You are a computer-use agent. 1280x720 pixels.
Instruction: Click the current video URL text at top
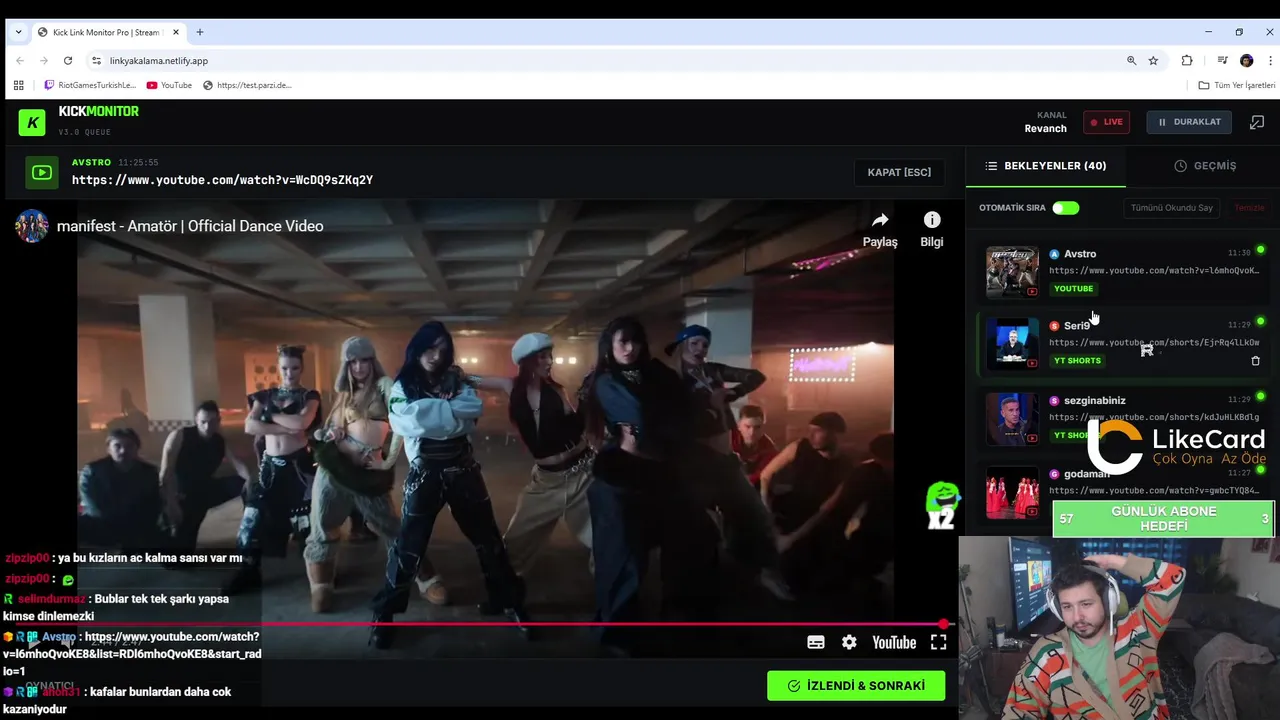[222, 180]
